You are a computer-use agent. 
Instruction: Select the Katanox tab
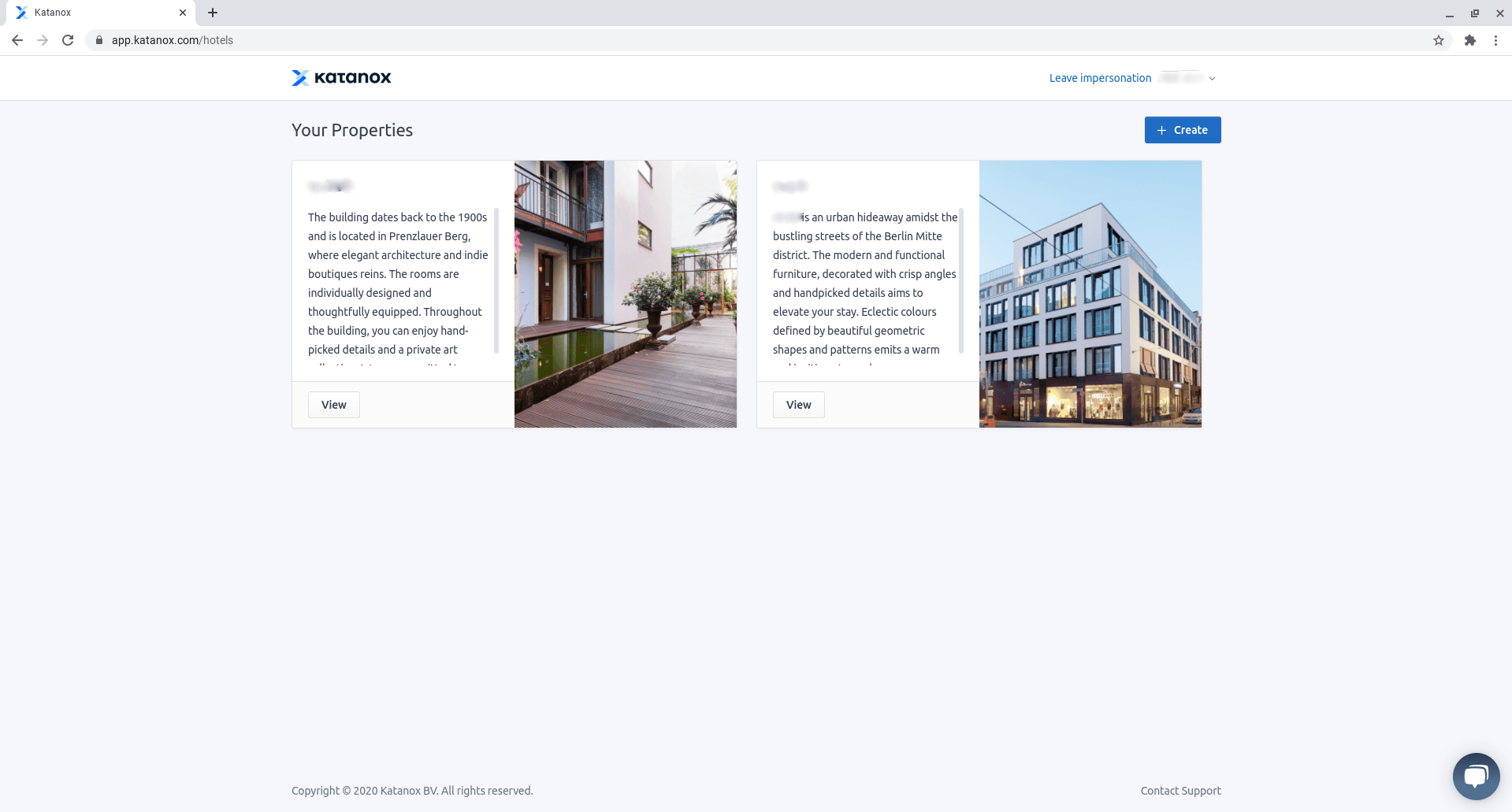[95, 13]
